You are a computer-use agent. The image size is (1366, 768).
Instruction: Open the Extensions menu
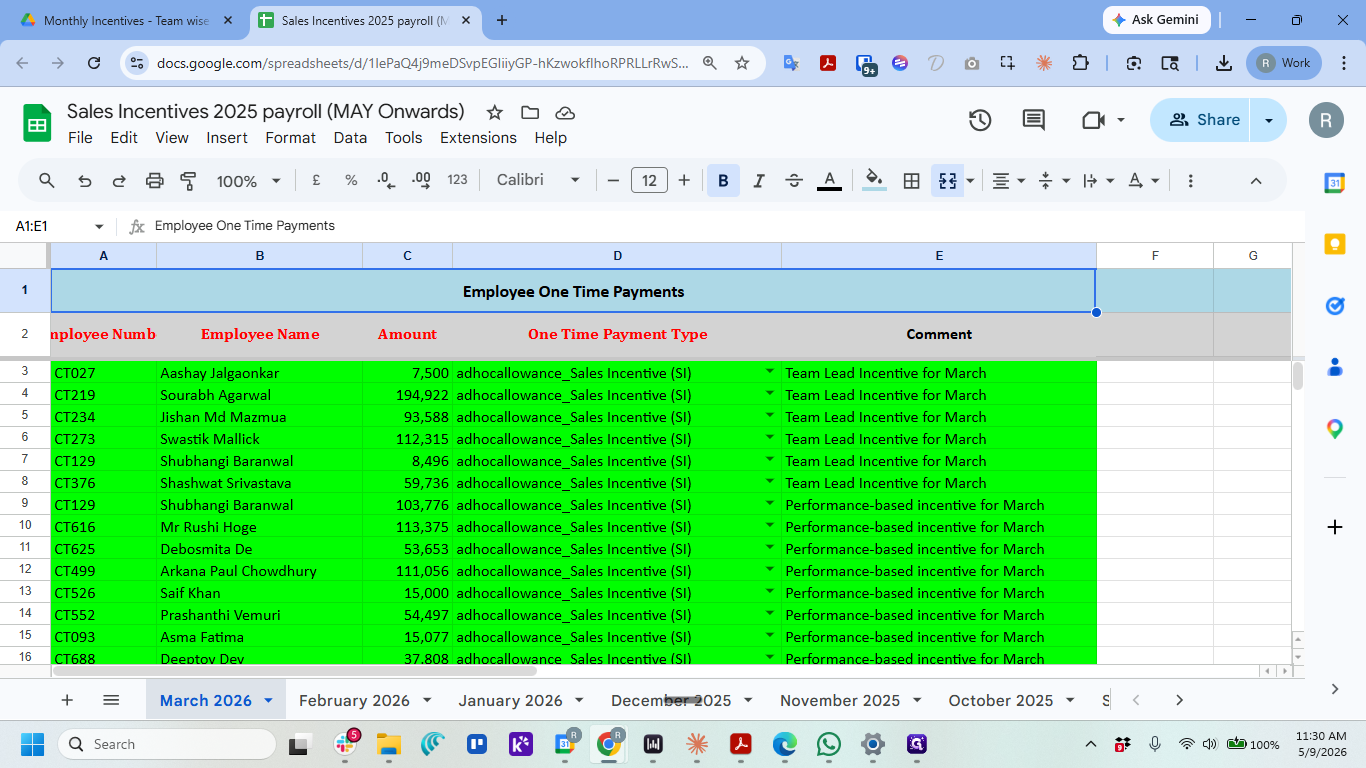(478, 138)
